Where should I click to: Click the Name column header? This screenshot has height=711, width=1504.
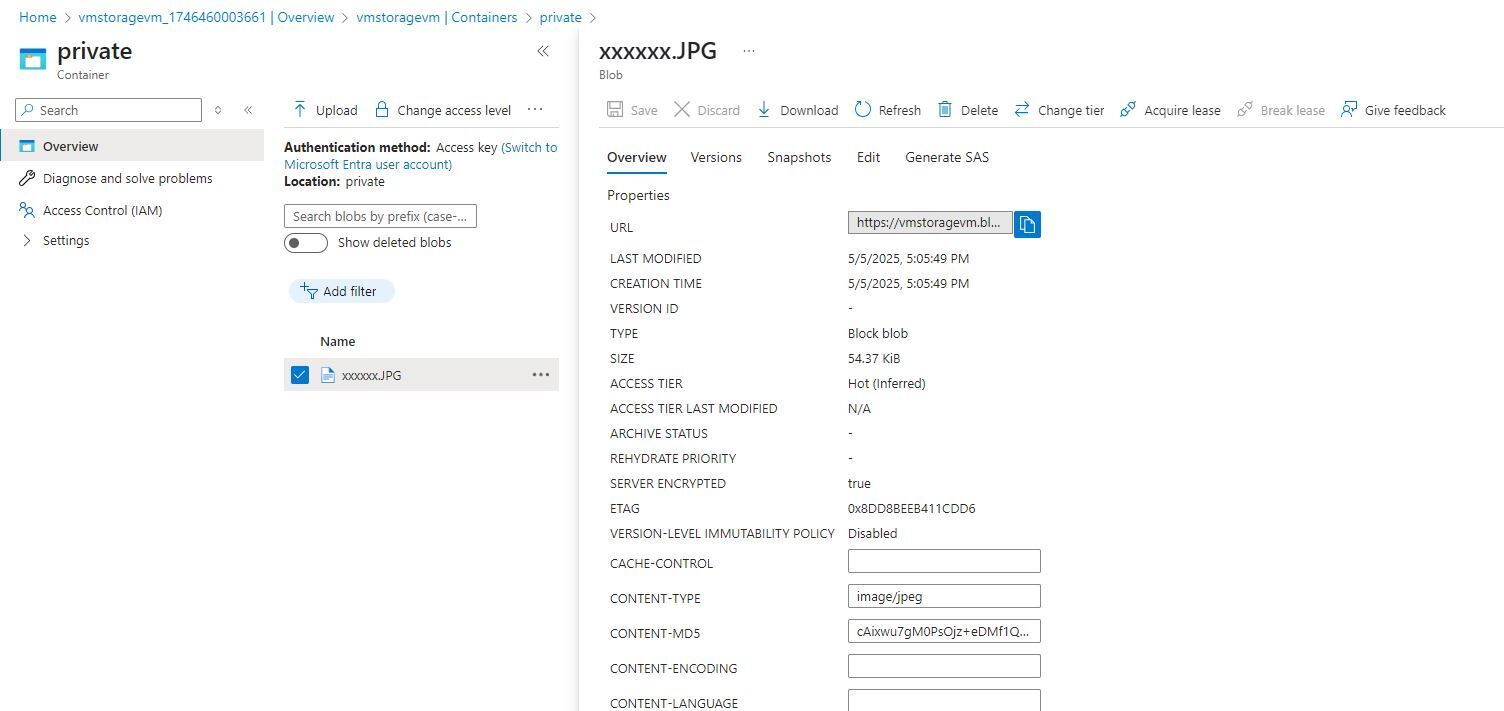[338, 341]
